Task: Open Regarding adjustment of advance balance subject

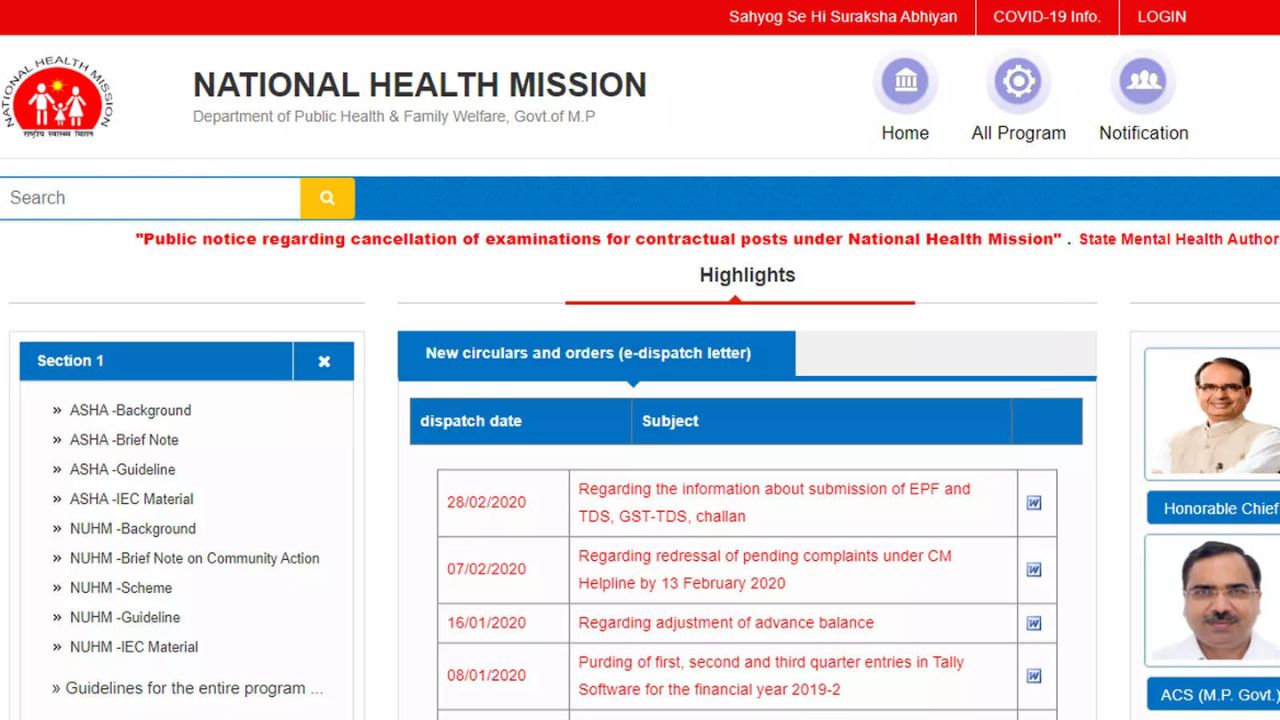Action: pos(726,623)
